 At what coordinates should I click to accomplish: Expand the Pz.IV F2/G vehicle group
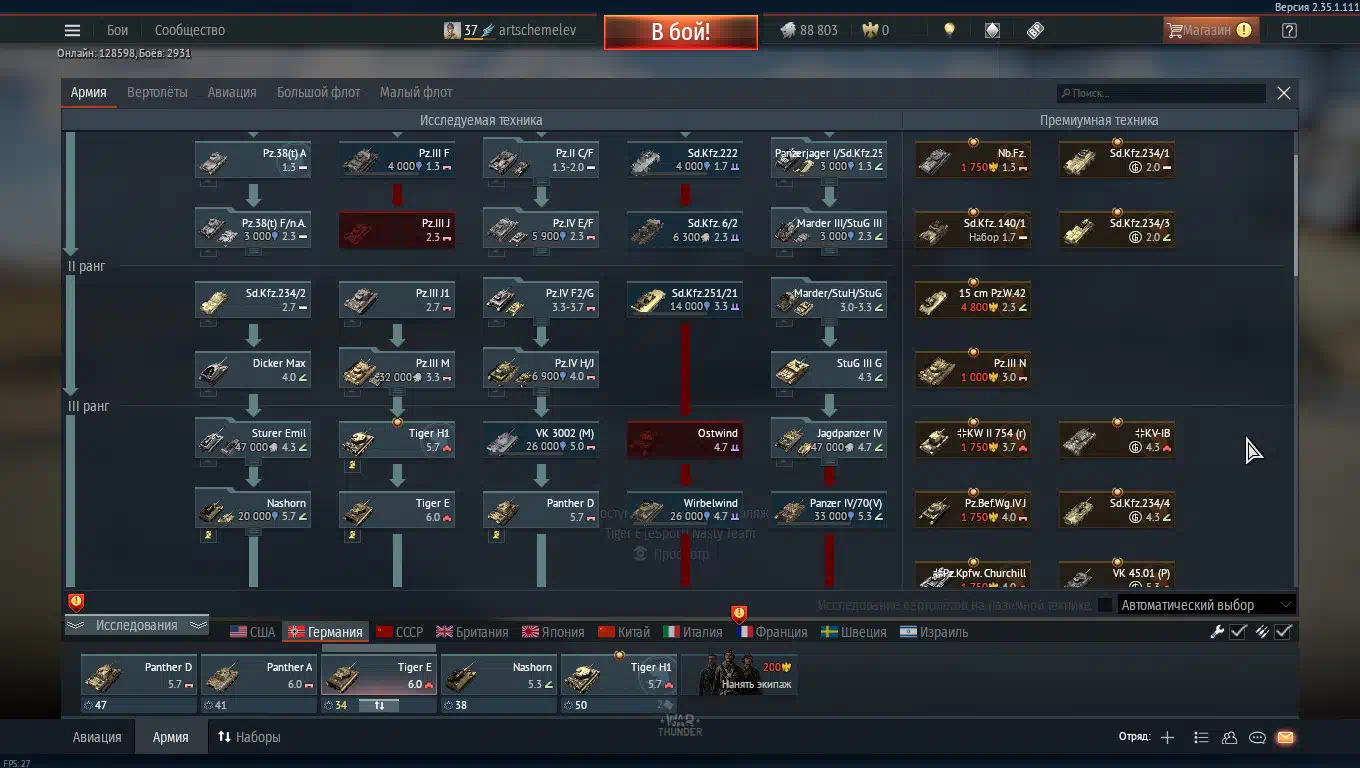coord(541,300)
